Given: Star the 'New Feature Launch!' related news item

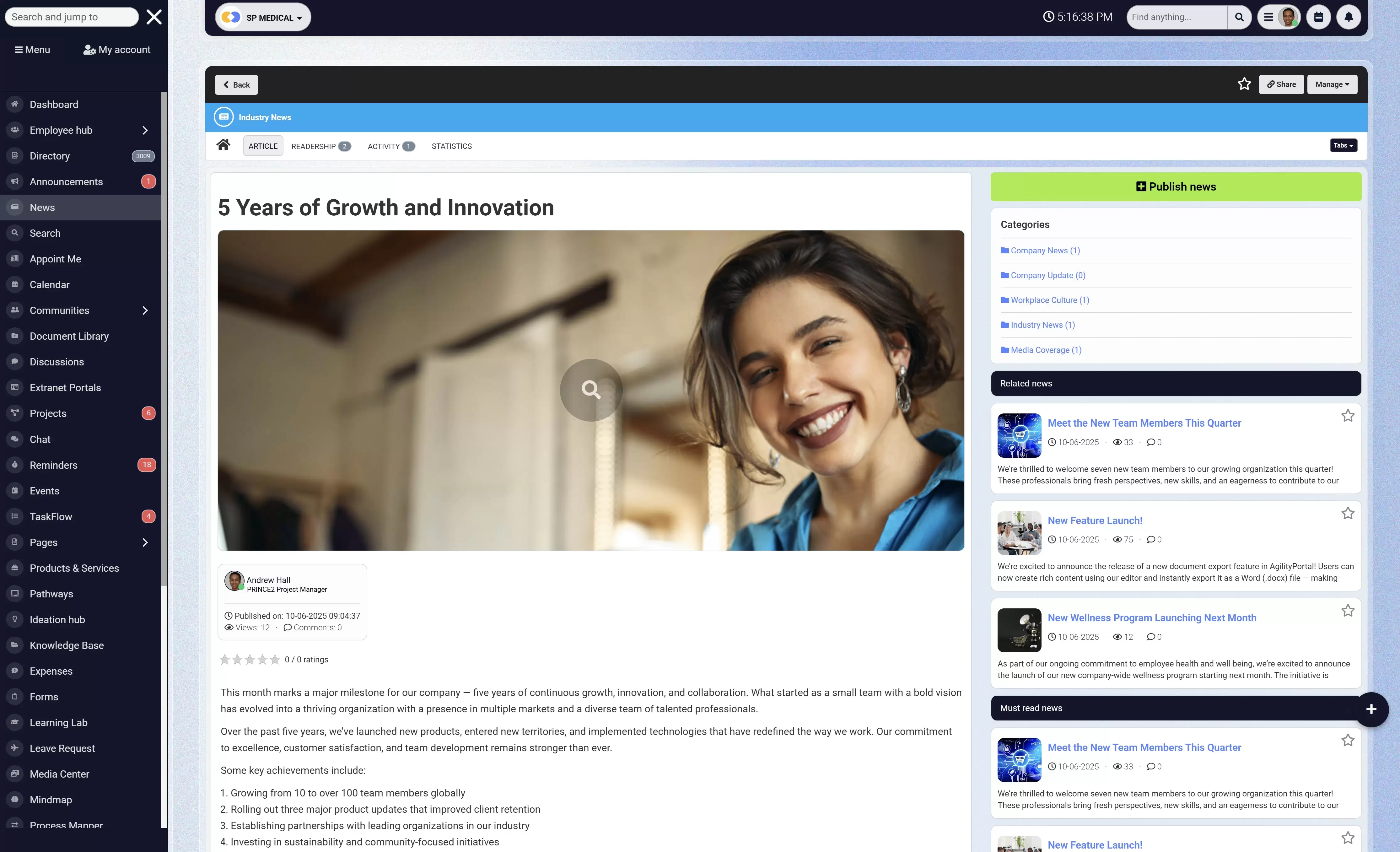Looking at the screenshot, I should coord(1348,513).
